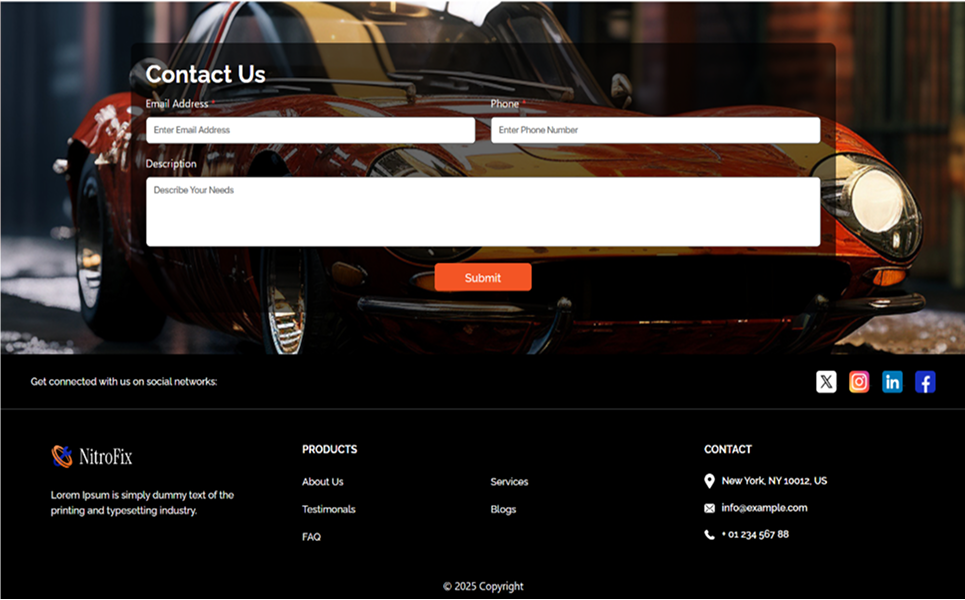
Task: Open the Testimonials footer link
Action: pyautogui.click(x=328, y=510)
